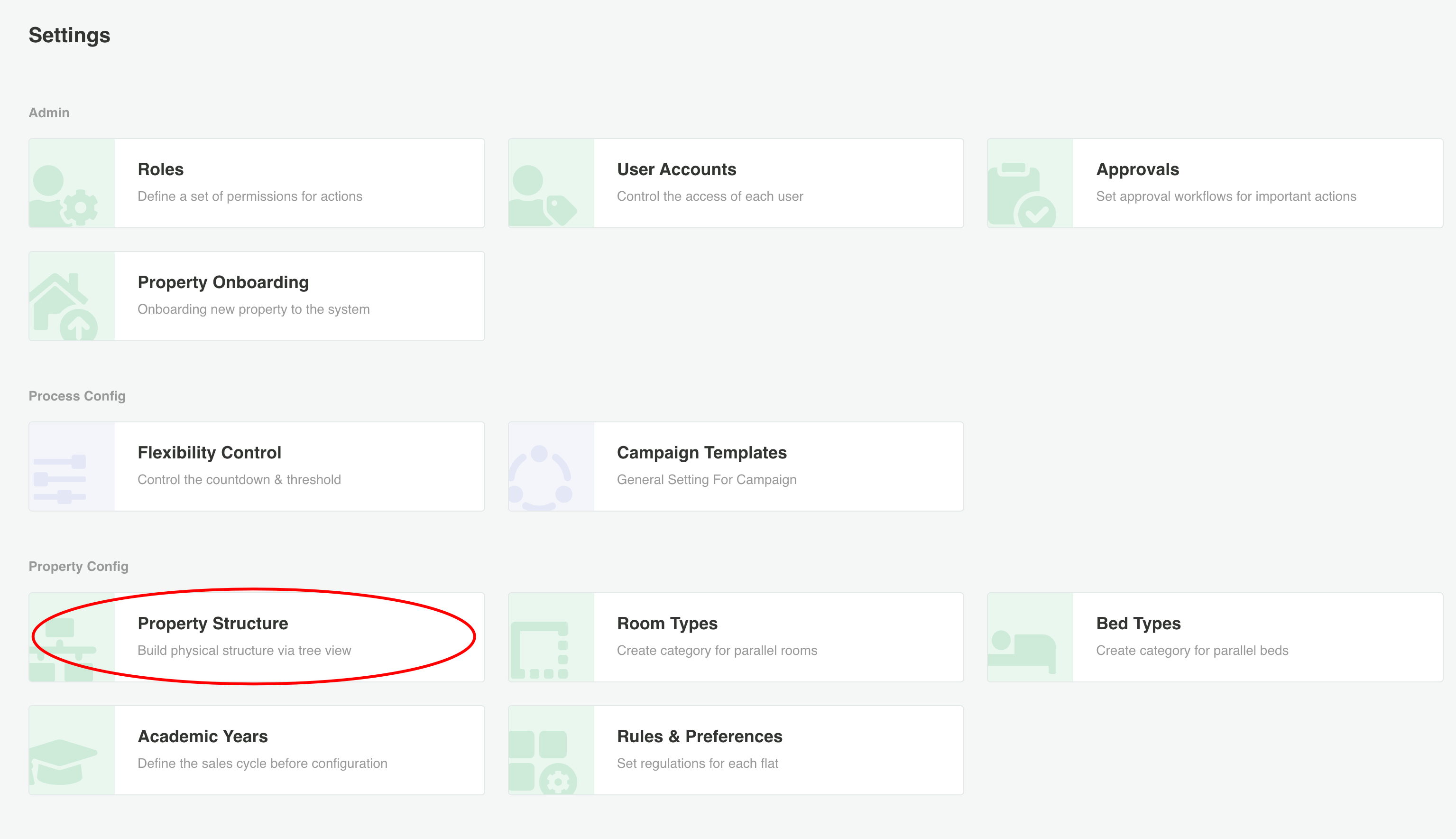This screenshot has width=1456, height=839.
Task: Open the Approvals workflow settings
Action: [x=1137, y=169]
